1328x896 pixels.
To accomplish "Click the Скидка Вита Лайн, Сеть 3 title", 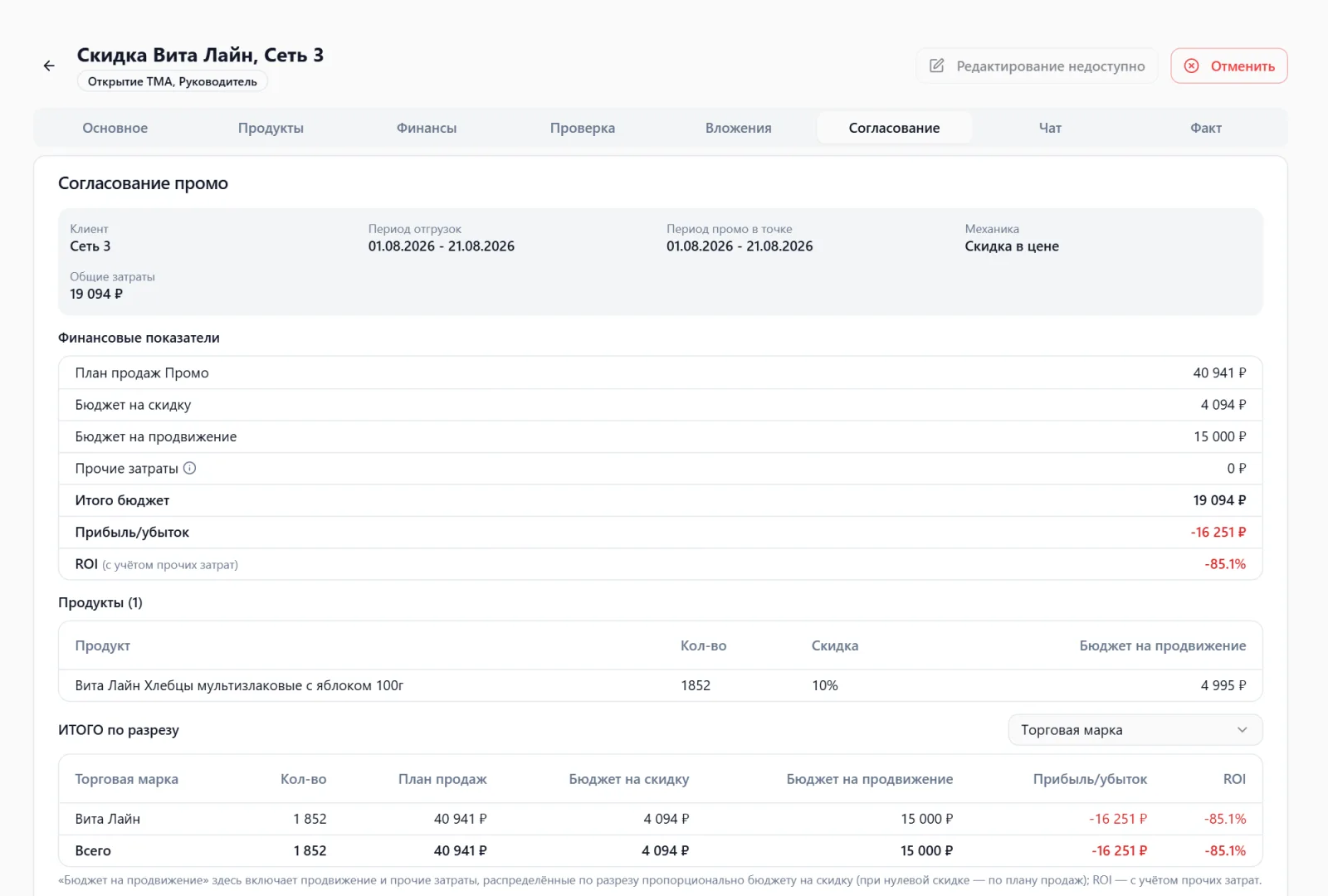I will coord(200,55).
